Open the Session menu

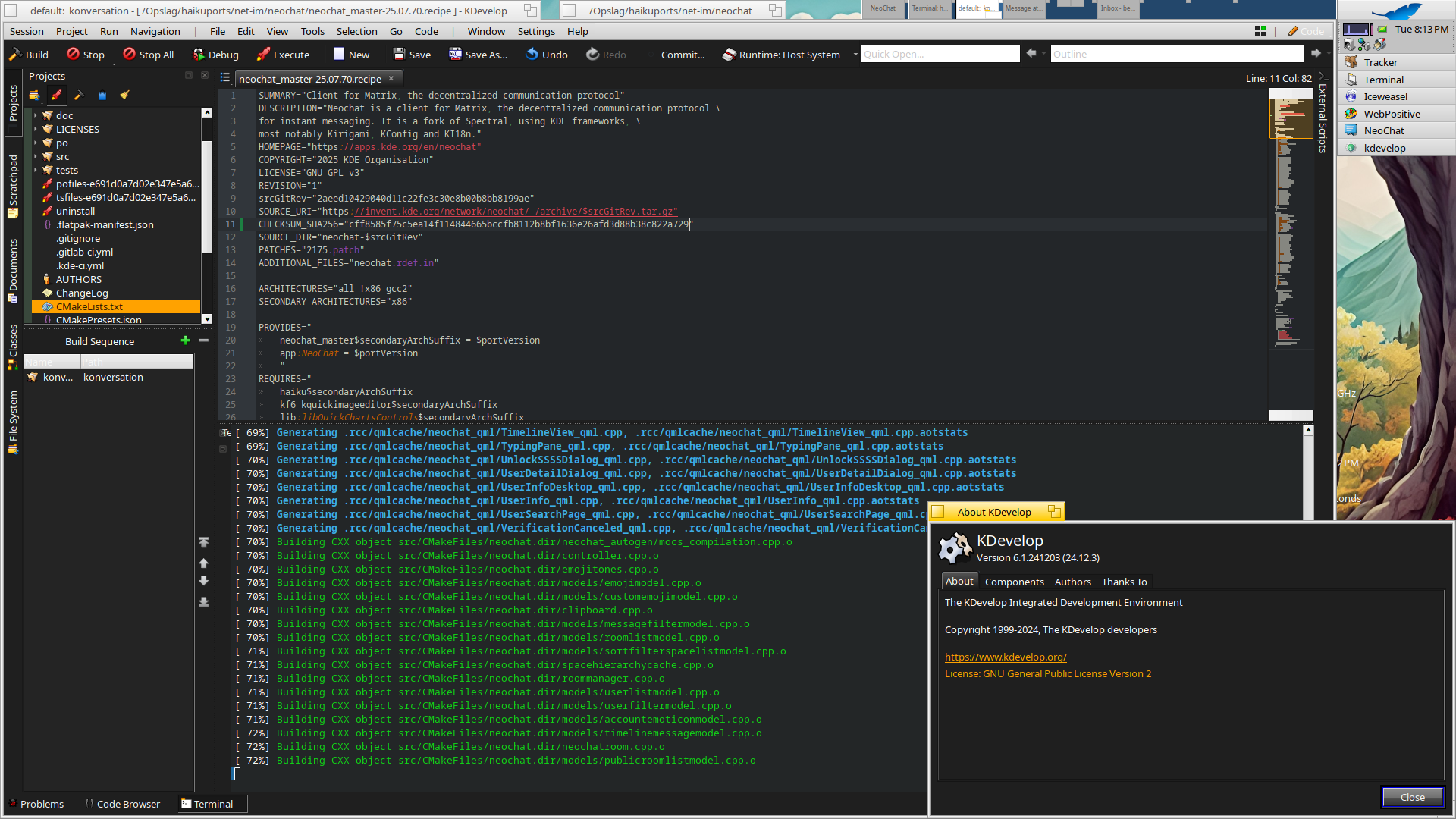27,31
